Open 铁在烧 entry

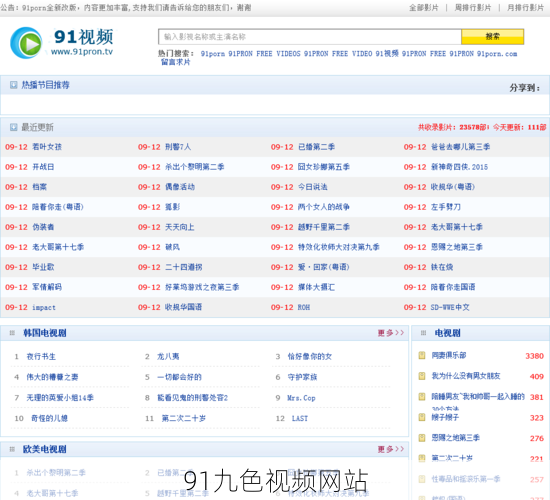click(442, 267)
